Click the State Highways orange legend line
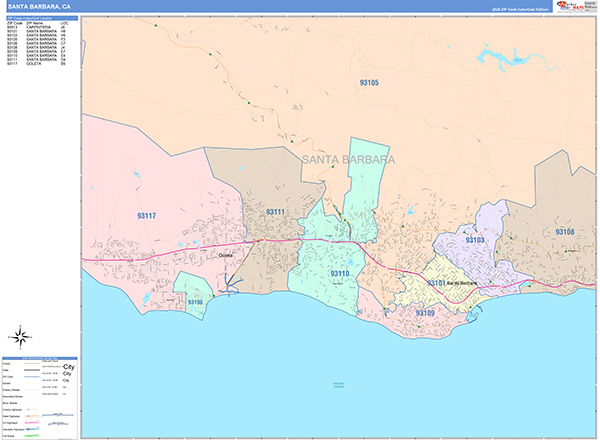This screenshot has width=600, height=440. (32, 416)
